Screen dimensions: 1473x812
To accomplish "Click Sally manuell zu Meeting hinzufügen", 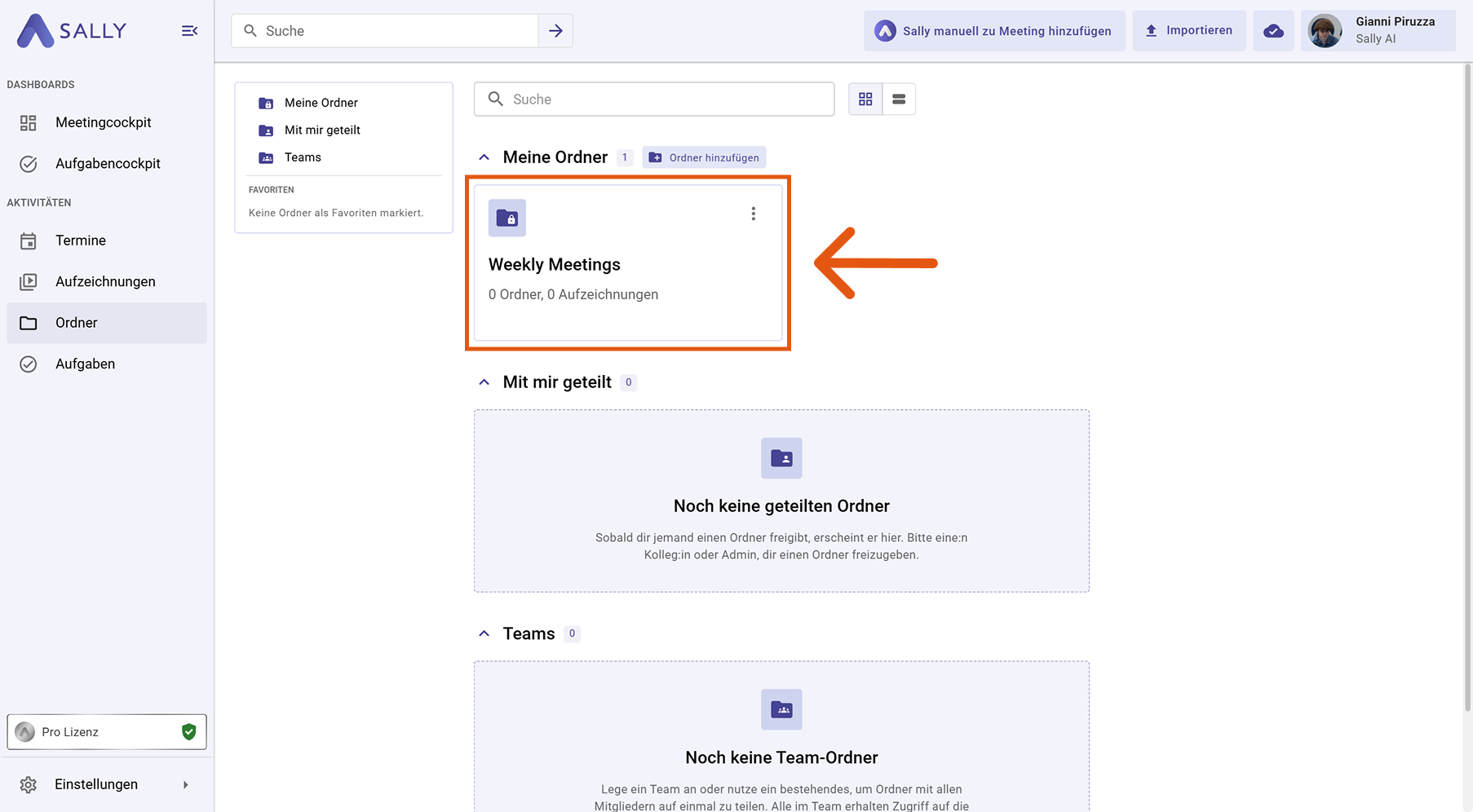I will (x=994, y=31).
